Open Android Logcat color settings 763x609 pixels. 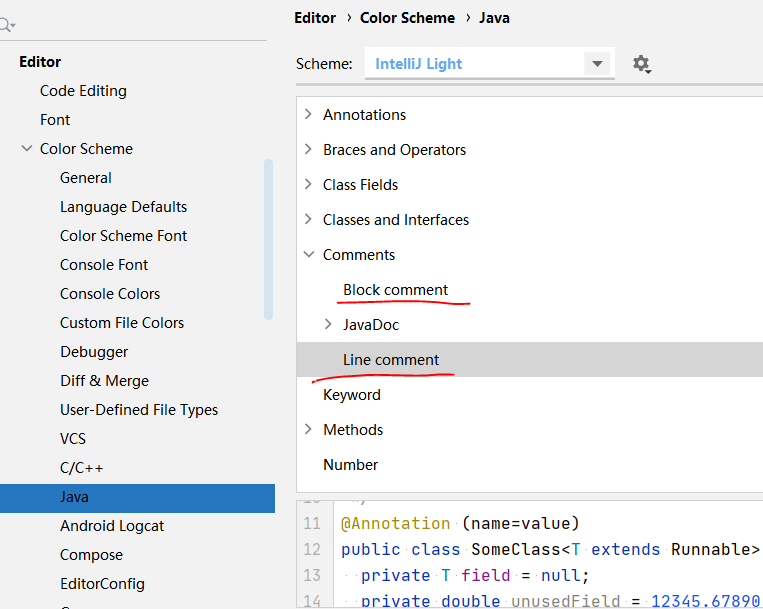[x=112, y=526]
